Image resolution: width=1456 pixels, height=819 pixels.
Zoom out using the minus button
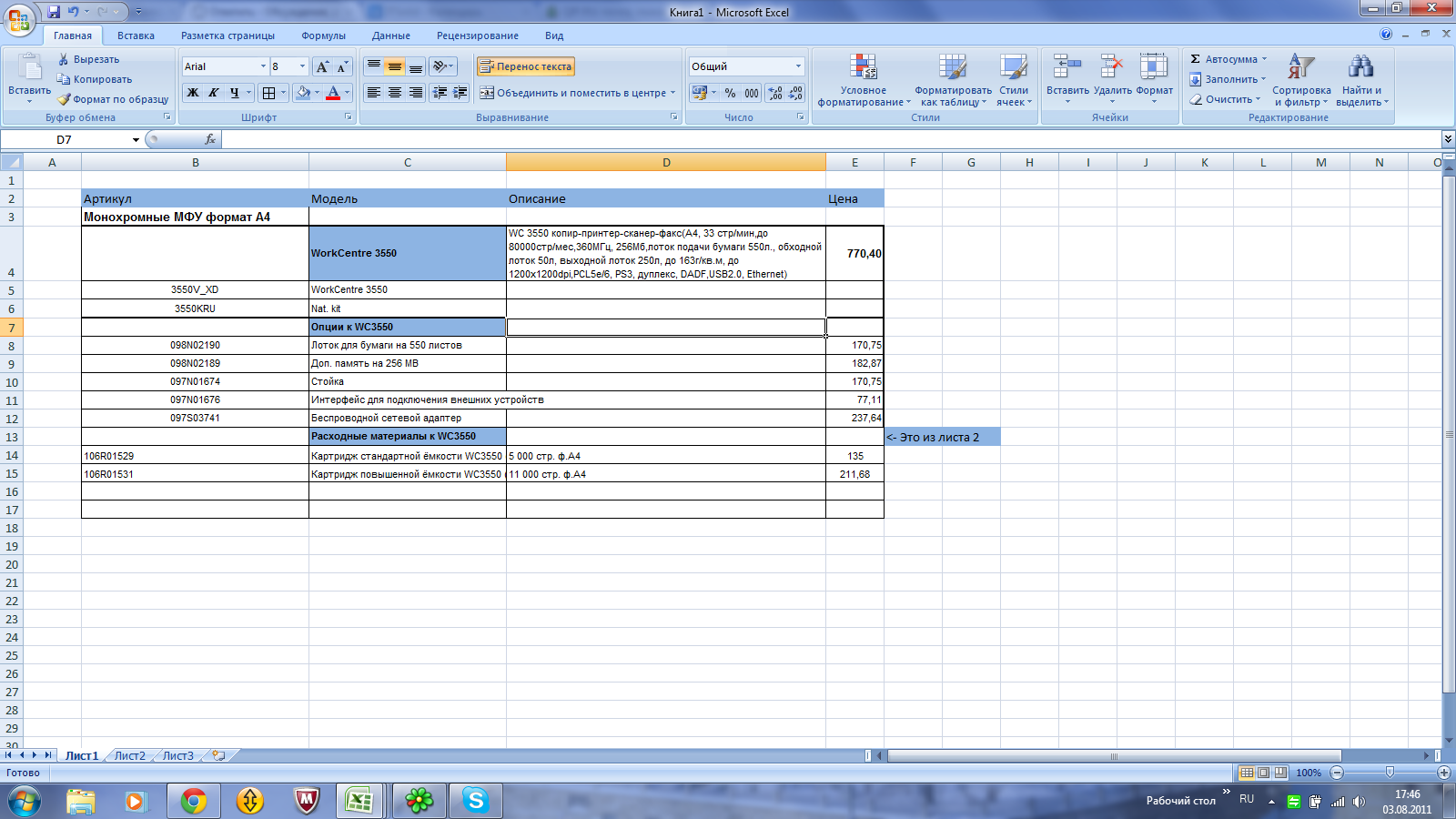pos(1336,773)
